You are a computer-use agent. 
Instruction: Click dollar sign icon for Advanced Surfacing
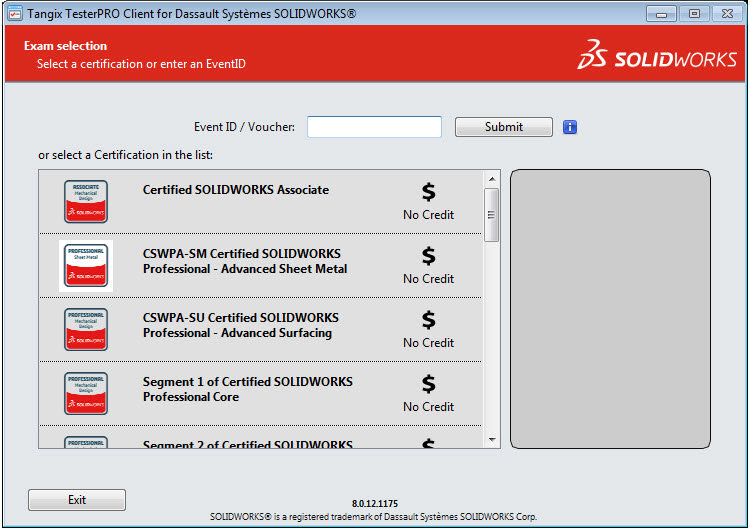point(429,320)
